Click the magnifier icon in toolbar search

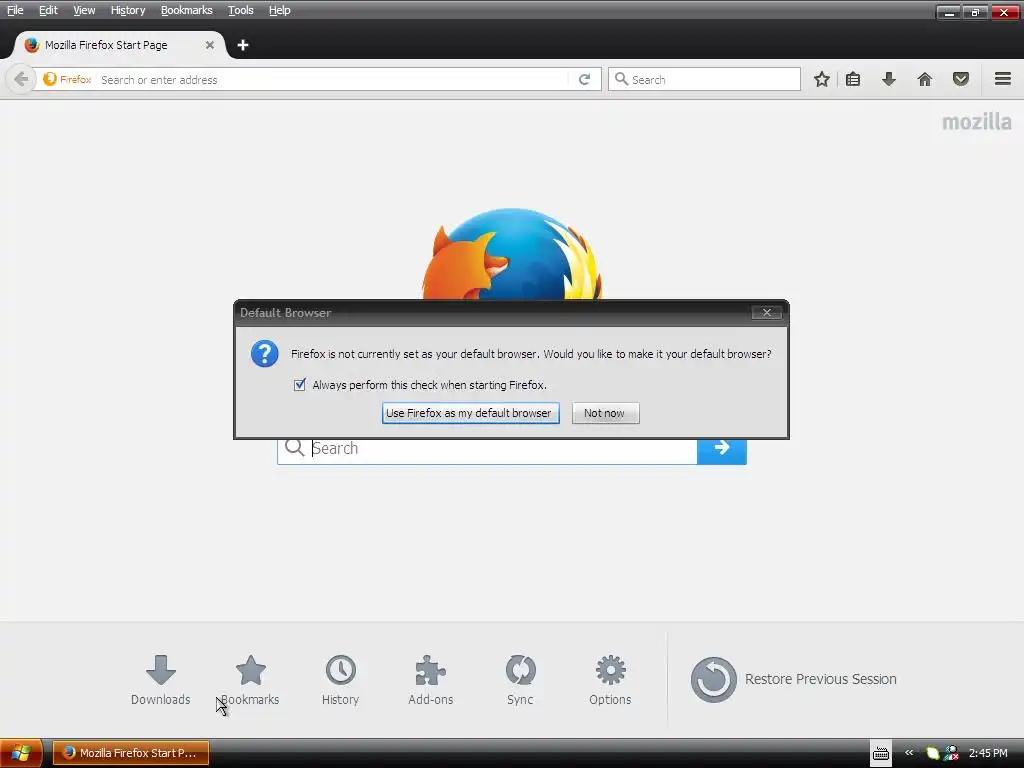[x=621, y=79]
